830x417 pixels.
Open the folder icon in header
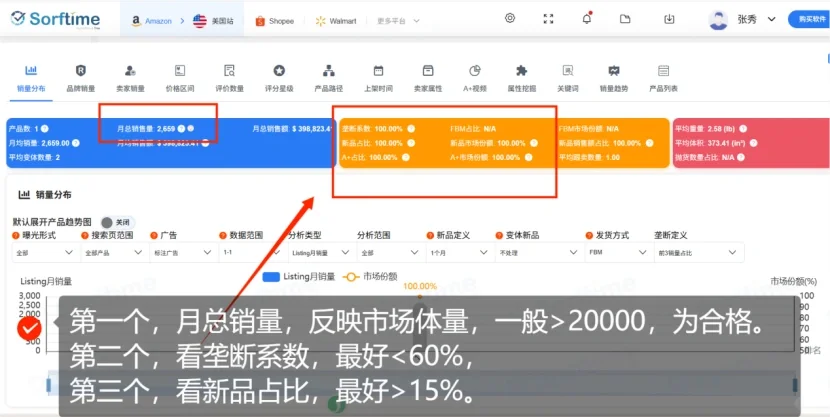625,19
